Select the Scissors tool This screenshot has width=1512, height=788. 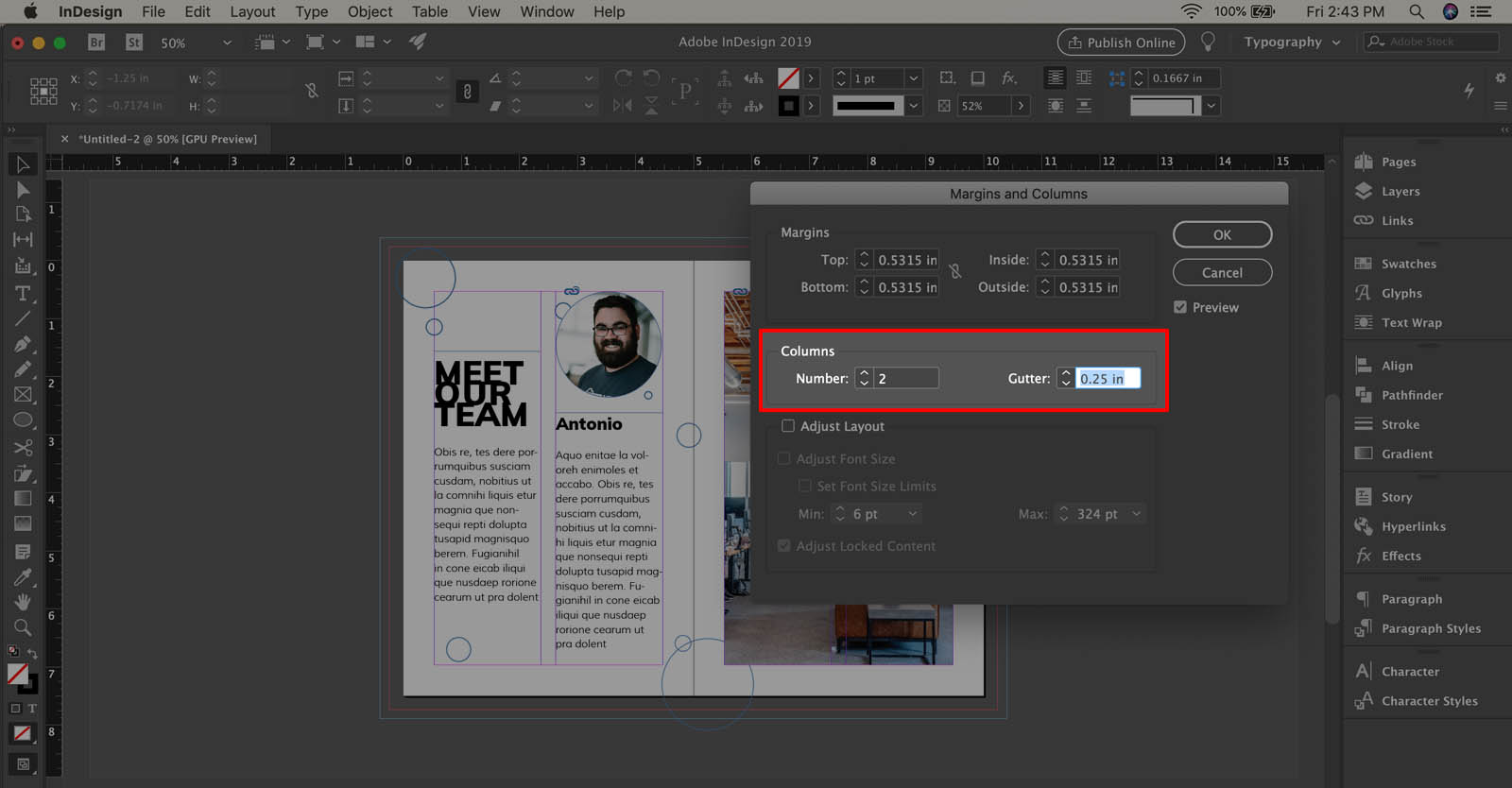tap(23, 448)
